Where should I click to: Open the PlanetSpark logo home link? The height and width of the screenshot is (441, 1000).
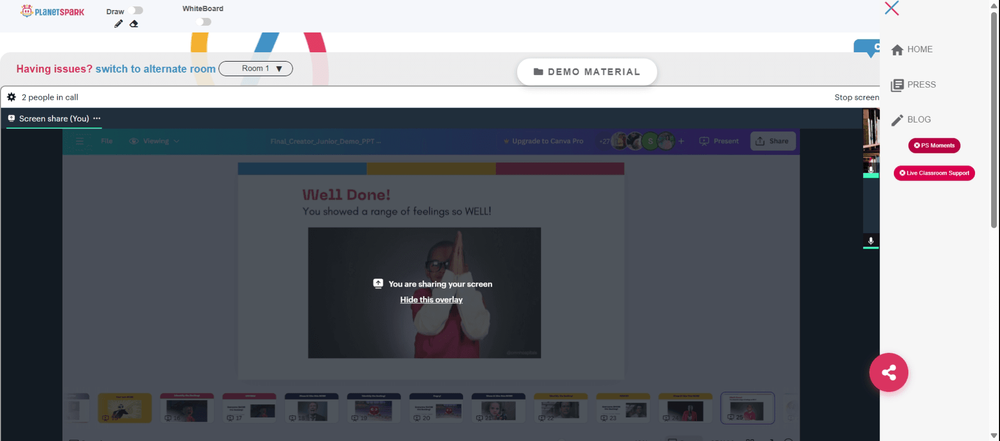coord(52,11)
